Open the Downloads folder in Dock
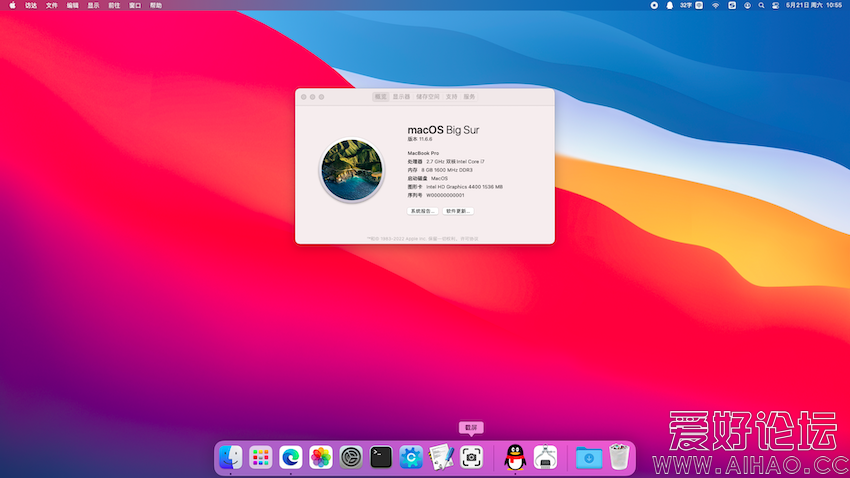The height and width of the screenshot is (478, 850). (x=589, y=458)
